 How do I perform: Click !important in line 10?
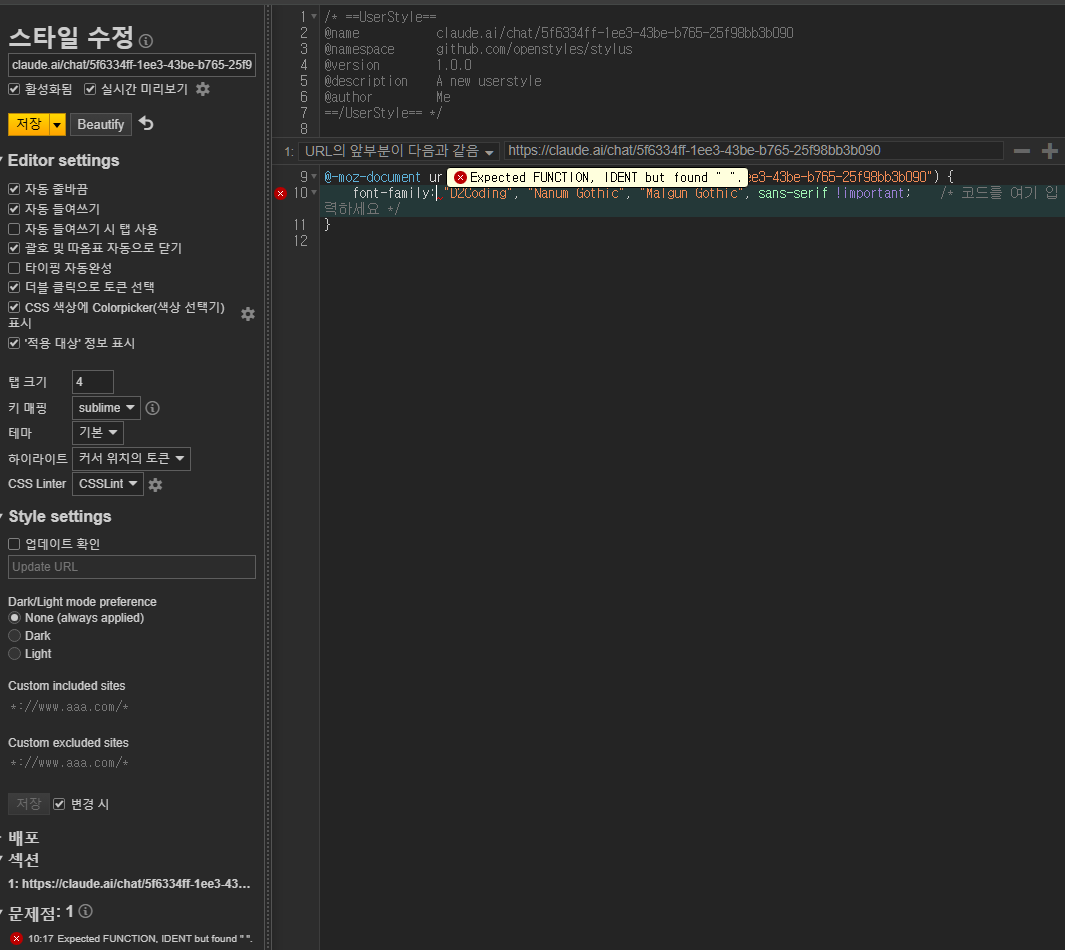[873, 194]
